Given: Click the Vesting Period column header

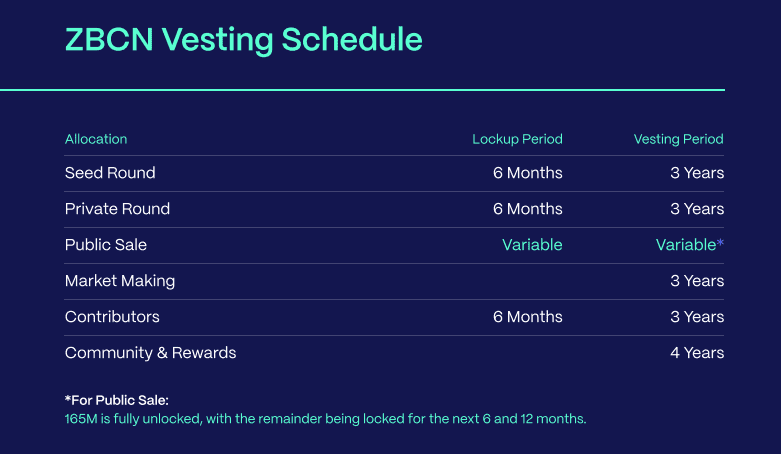Looking at the screenshot, I should [x=678, y=139].
